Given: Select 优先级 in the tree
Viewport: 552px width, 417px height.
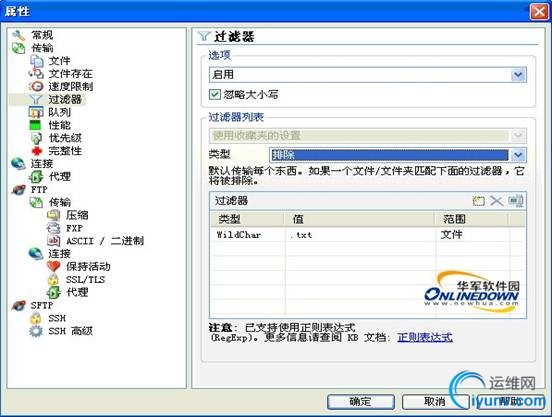Looking at the screenshot, I should pos(65,138).
